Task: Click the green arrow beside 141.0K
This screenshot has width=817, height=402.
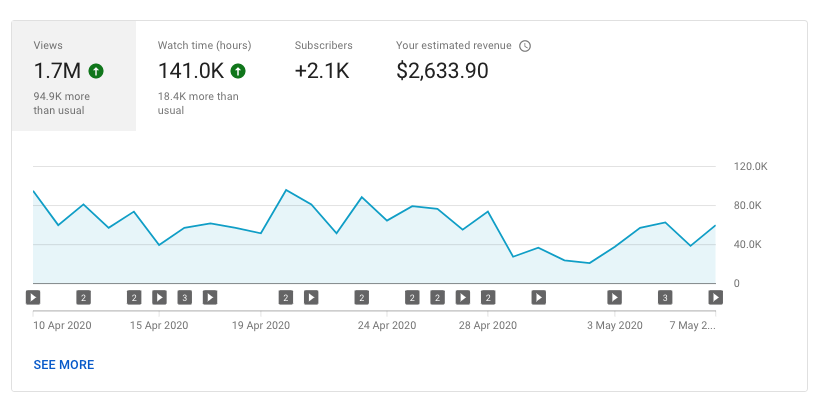Action: point(238,71)
